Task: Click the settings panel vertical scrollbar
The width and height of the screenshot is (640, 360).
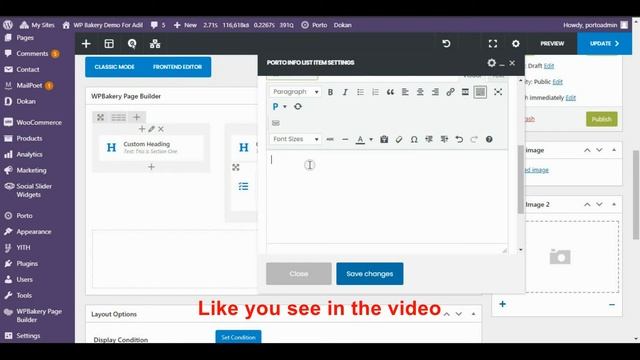Action: (x=520, y=180)
